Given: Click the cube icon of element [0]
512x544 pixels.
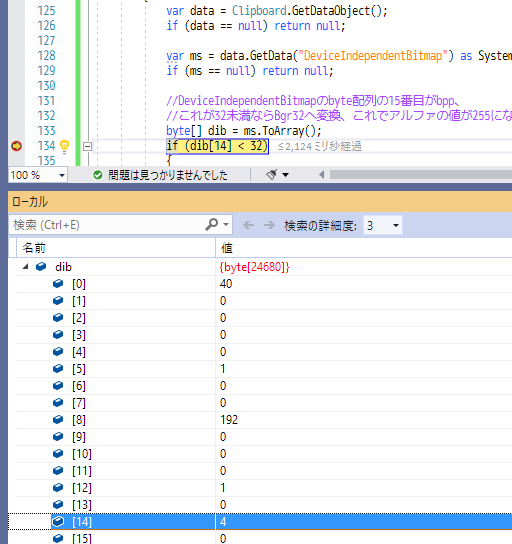Looking at the screenshot, I should (58, 283).
